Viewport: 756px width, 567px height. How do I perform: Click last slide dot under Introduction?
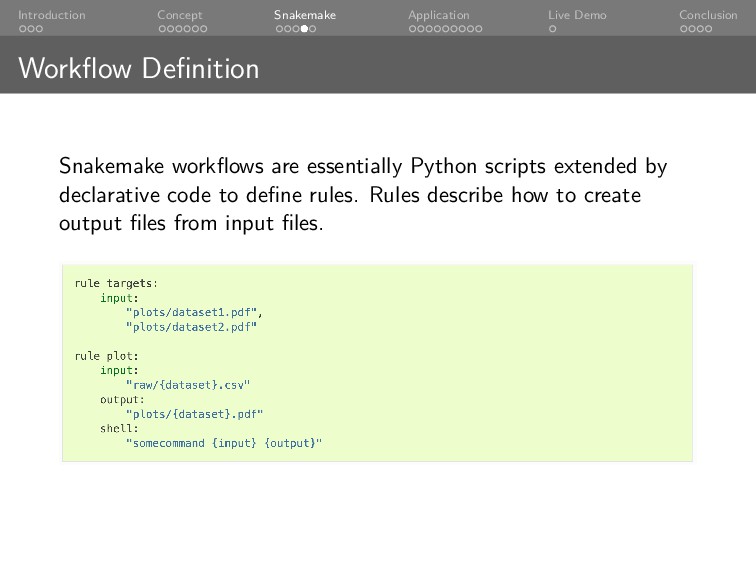click(40, 29)
